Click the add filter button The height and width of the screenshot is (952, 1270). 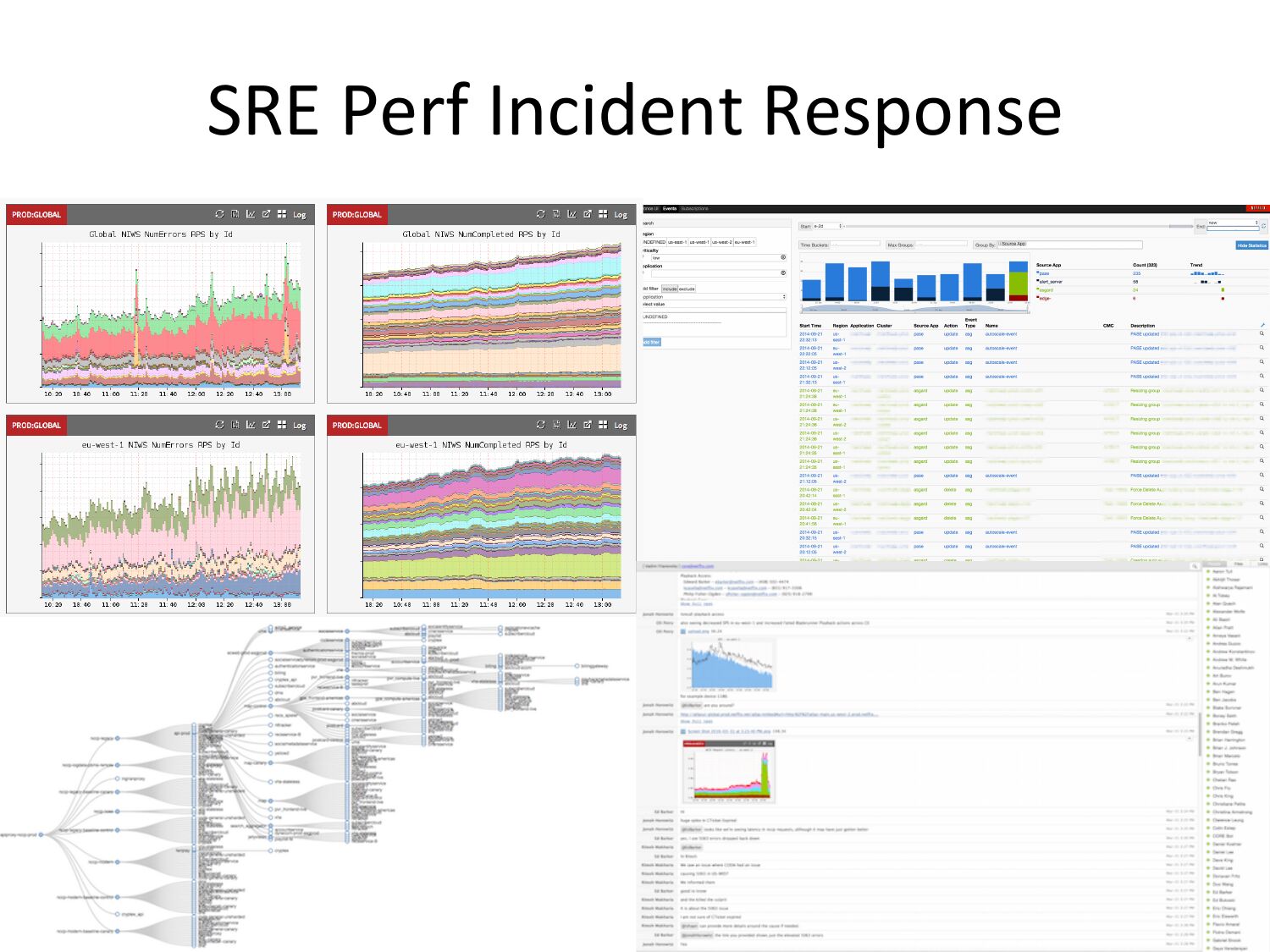(651, 342)
